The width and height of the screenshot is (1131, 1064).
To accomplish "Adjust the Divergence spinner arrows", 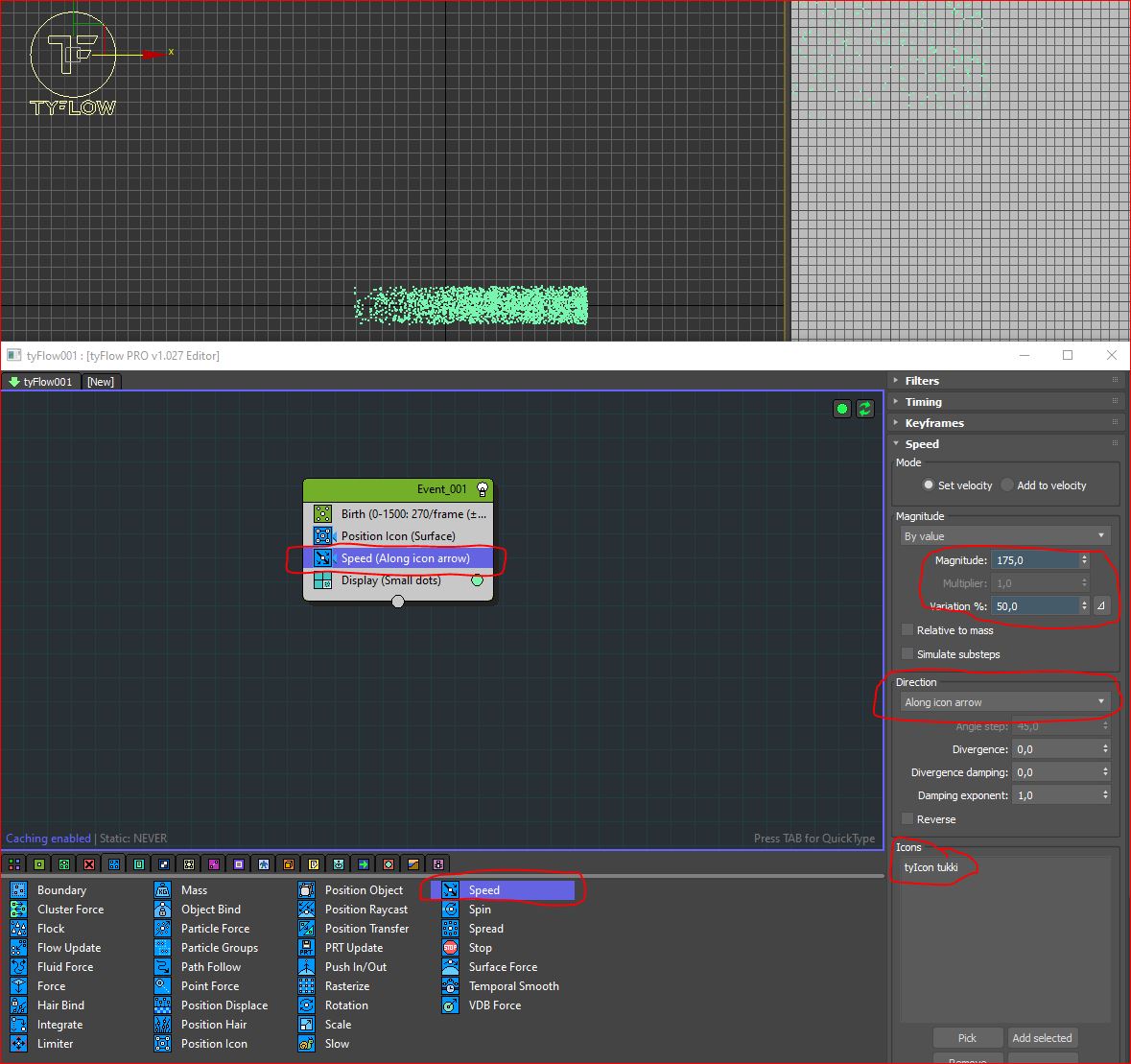I will (x=1105, y=749).
